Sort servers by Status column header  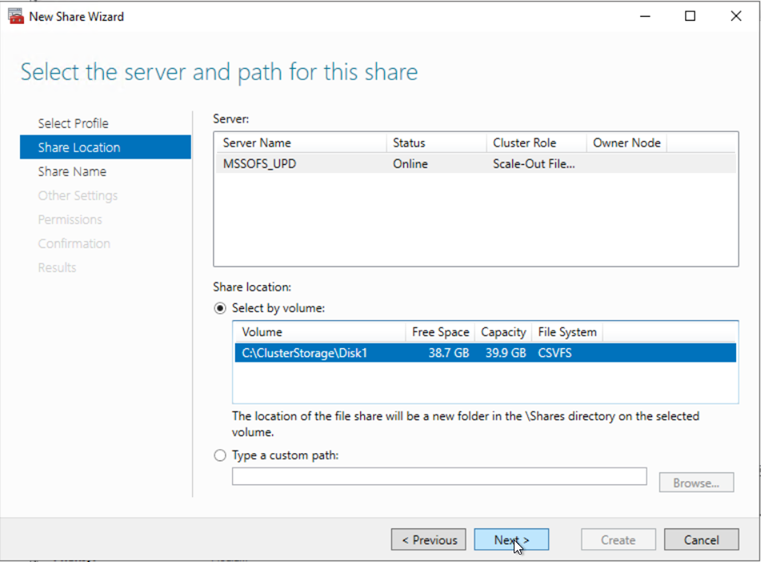435,143
